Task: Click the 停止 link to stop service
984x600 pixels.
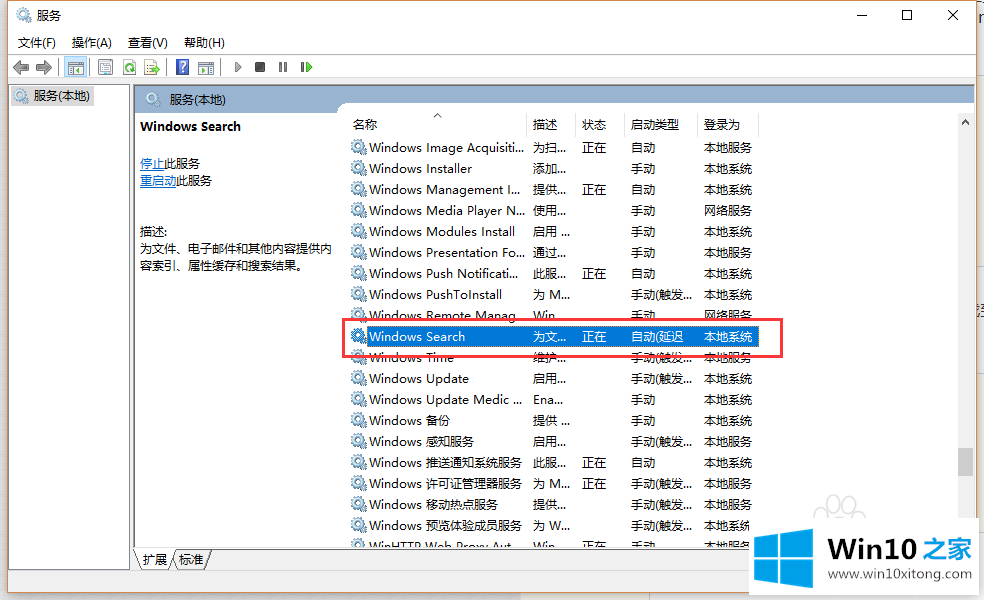Action: [152, 163]
